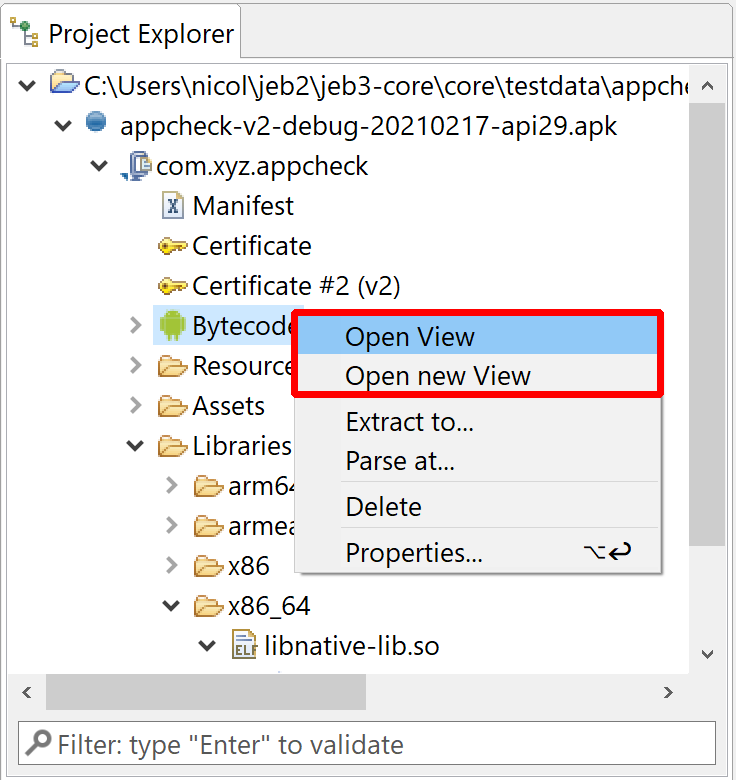Viewport: 736px width, 780px height.
Task: Click the horizontal scrollbar thumb
Action: (206, 691)
